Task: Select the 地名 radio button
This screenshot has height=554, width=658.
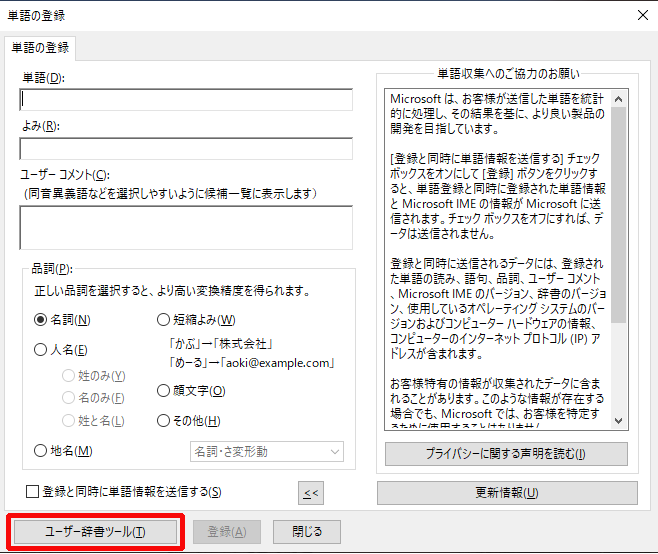Action: click(41, 451)
